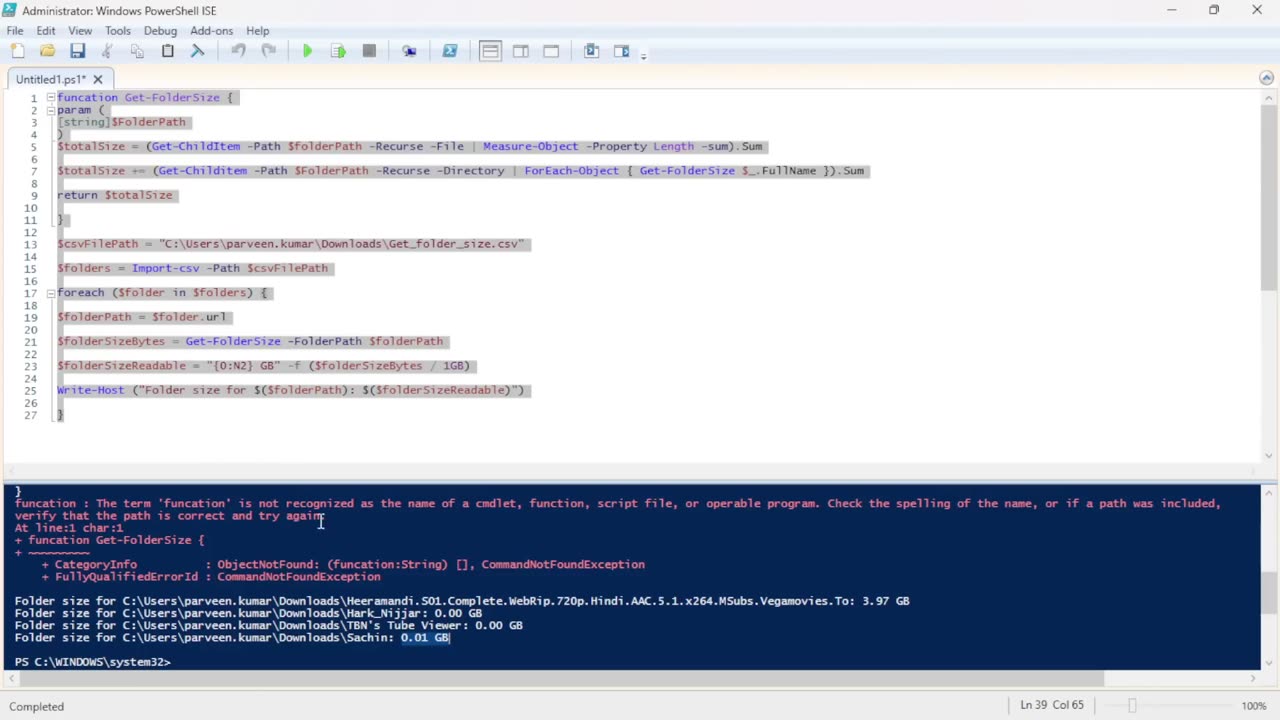Open an existing script file
Viewport: 1280px width, 720px height.
coord(47,51)
